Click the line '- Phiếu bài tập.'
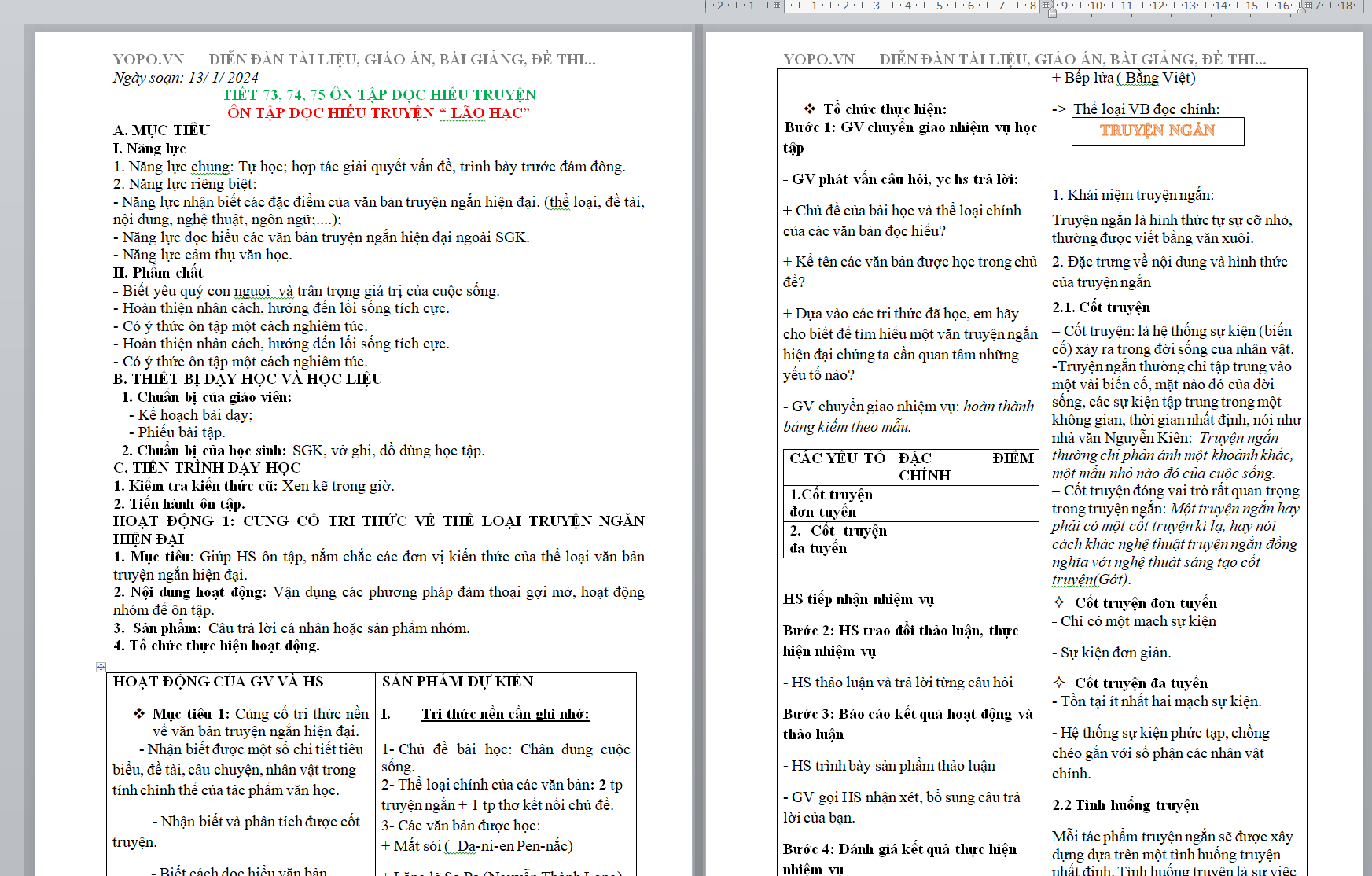 coord(177,432)
